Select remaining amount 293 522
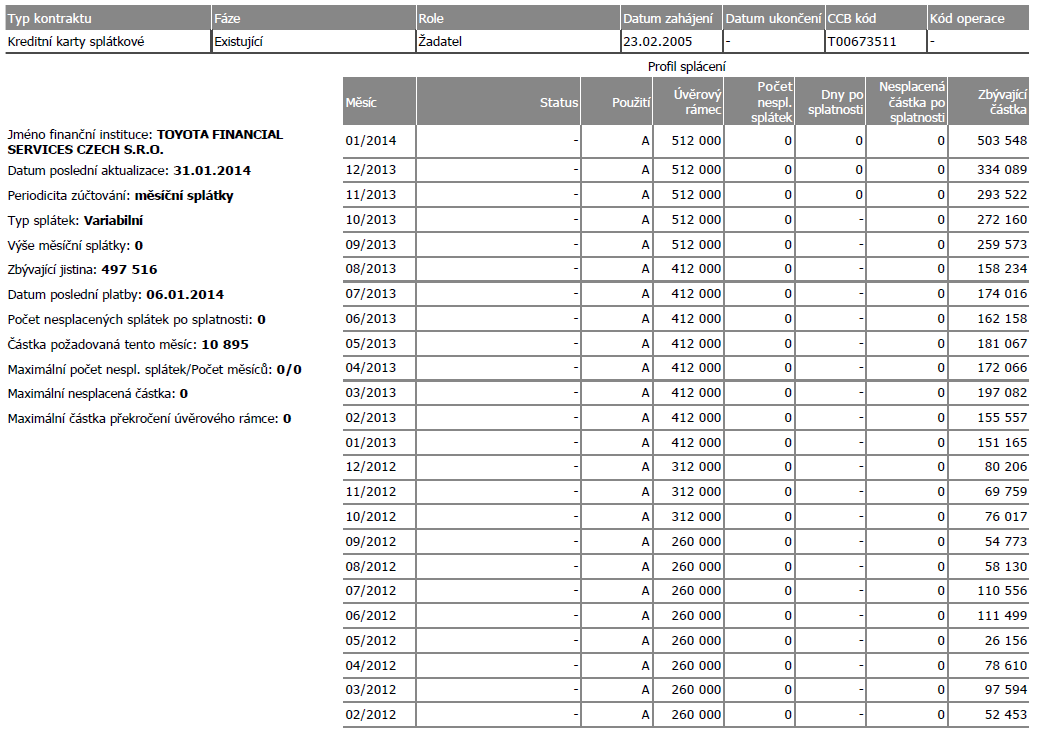 (x=989, y=195)
